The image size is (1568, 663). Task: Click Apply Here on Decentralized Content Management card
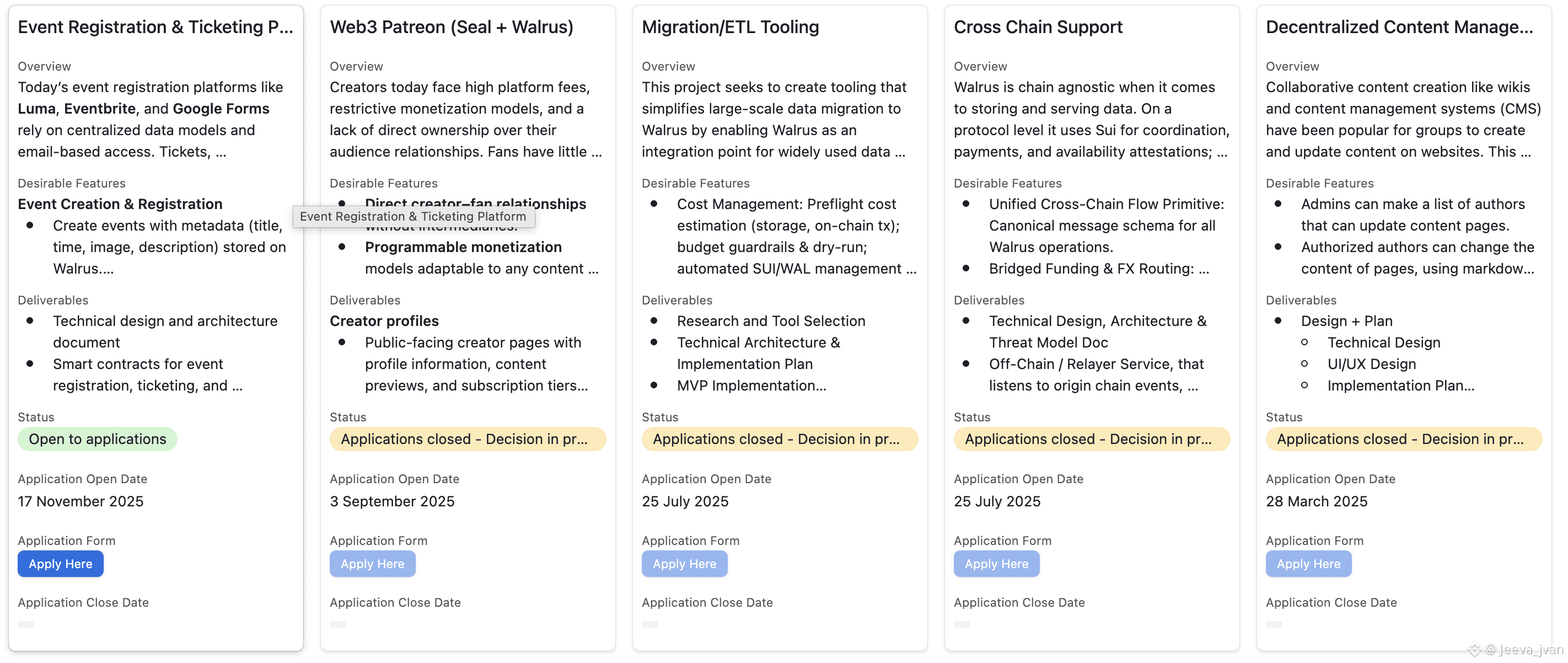(1308, 564)
